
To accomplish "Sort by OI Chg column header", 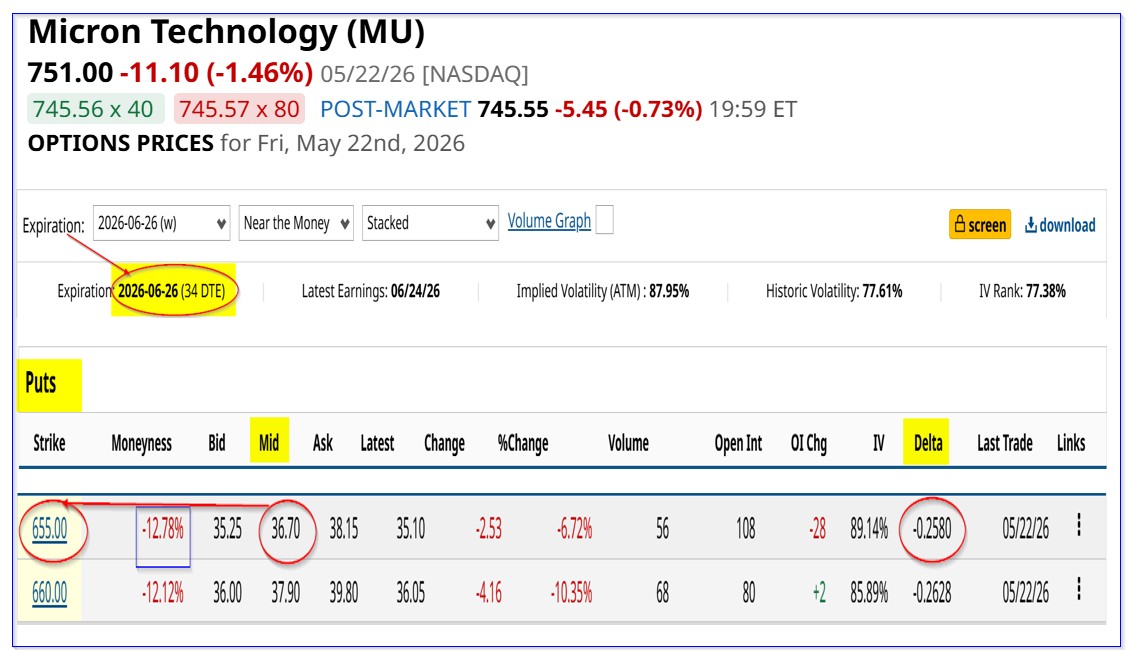I will click(809, 443).
